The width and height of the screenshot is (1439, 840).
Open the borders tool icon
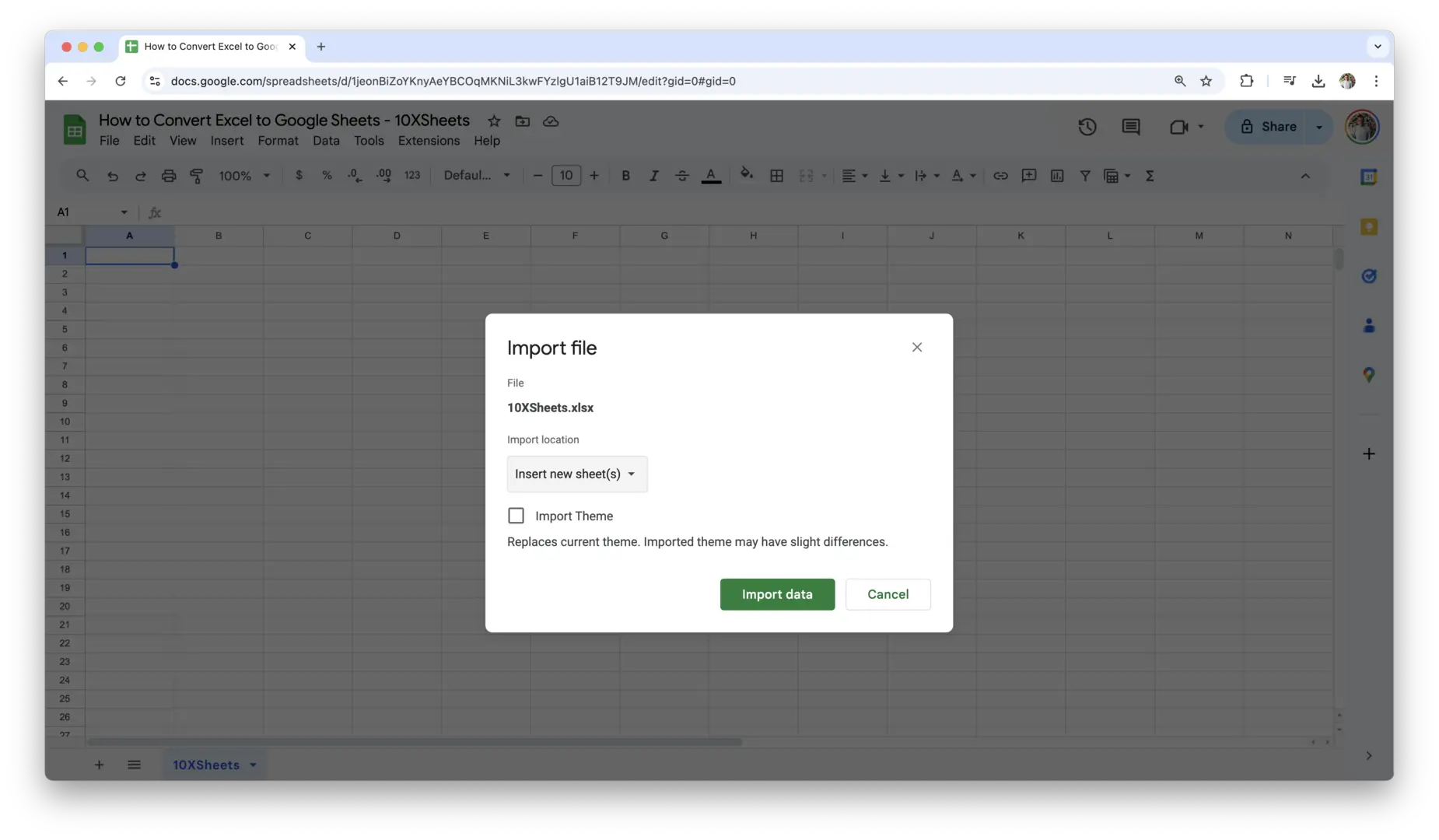(x=776, y=176)
